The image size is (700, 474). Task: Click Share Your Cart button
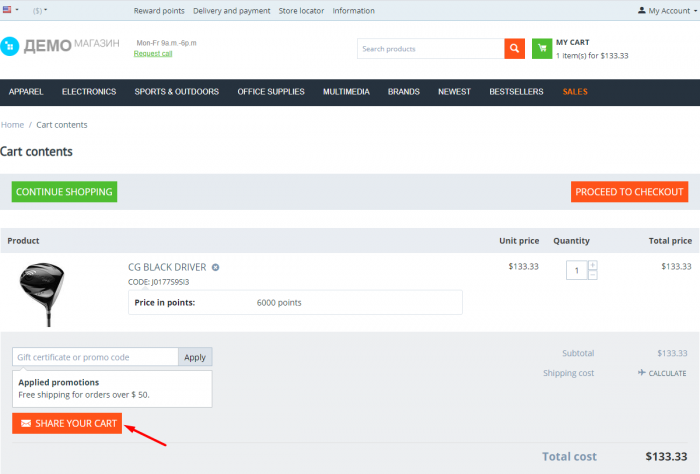coord(67,424)
